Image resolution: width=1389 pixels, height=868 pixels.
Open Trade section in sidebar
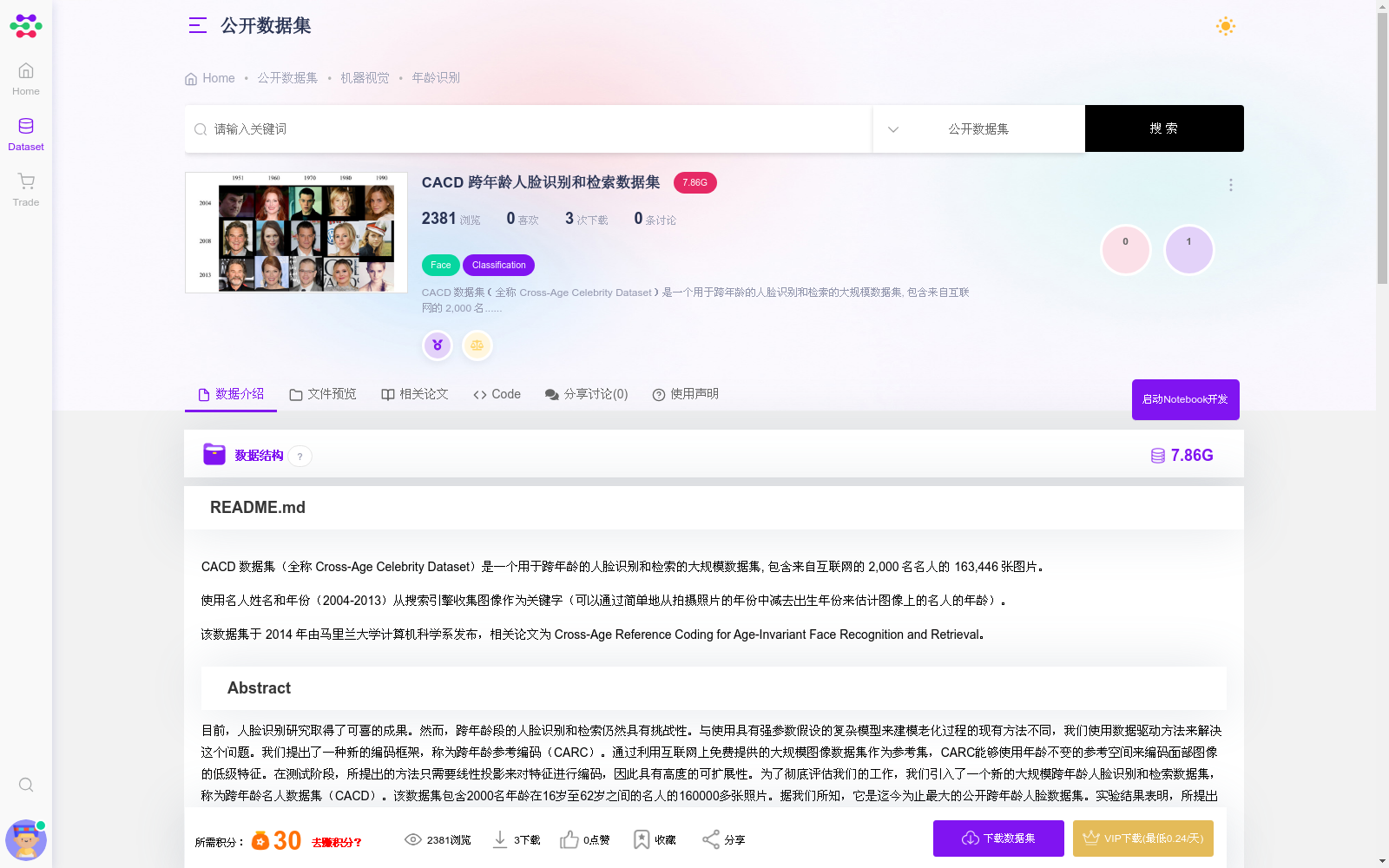pos(26,190)
